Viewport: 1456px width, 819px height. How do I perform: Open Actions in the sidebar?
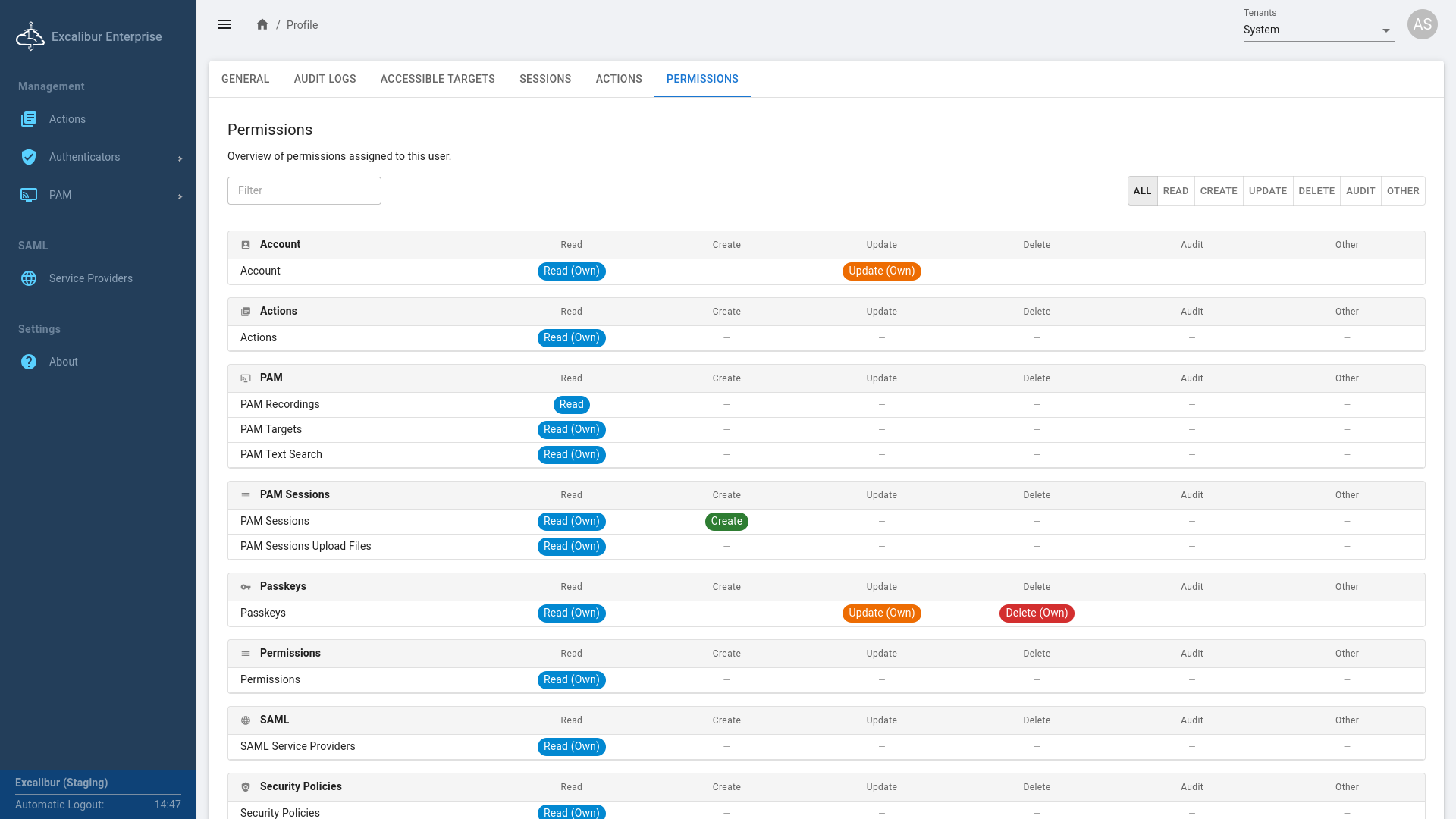click(67, 119)
